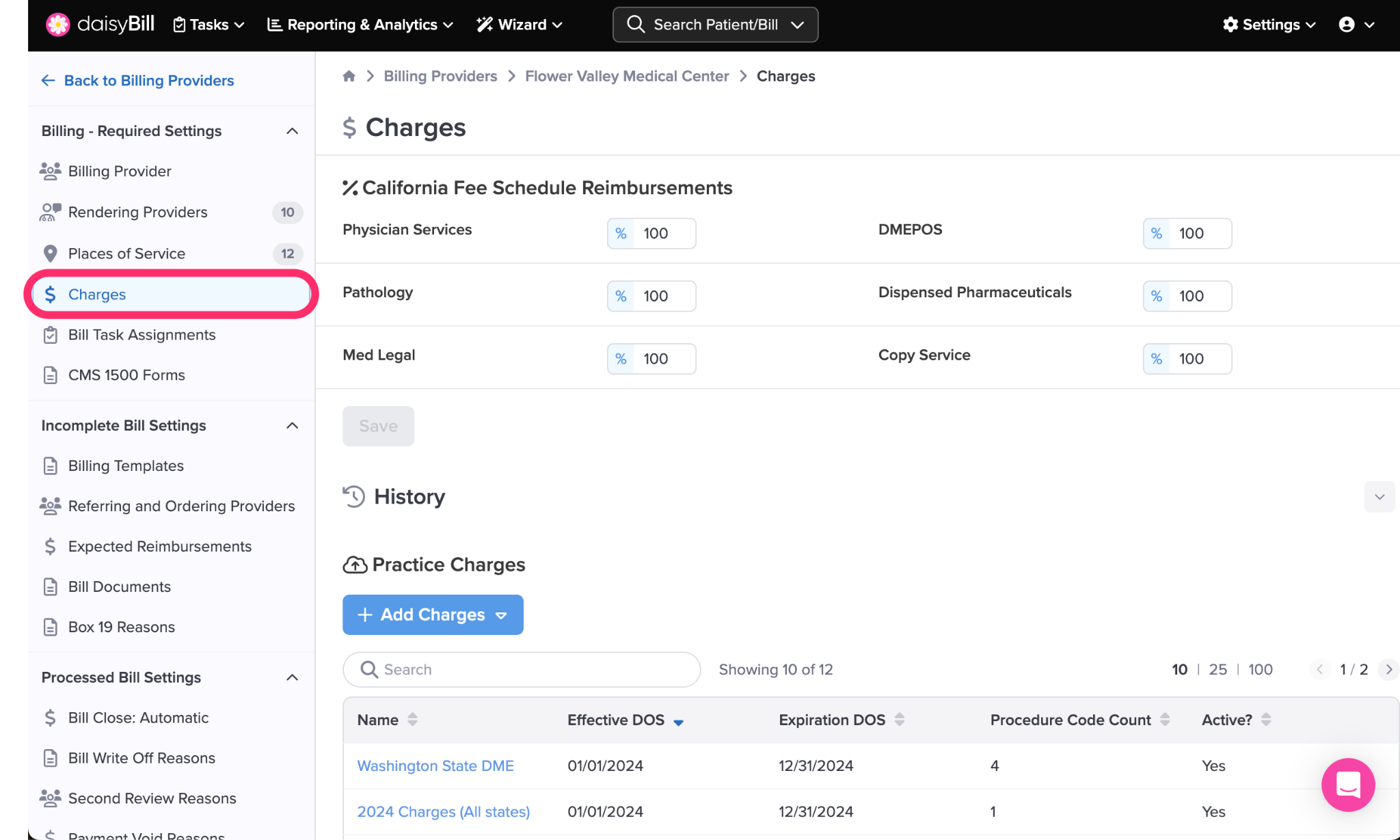Image resolution: width=1400 pixels, height=840 pixels.
Task: Open the Wizard menu
Action: pos(520,25)
